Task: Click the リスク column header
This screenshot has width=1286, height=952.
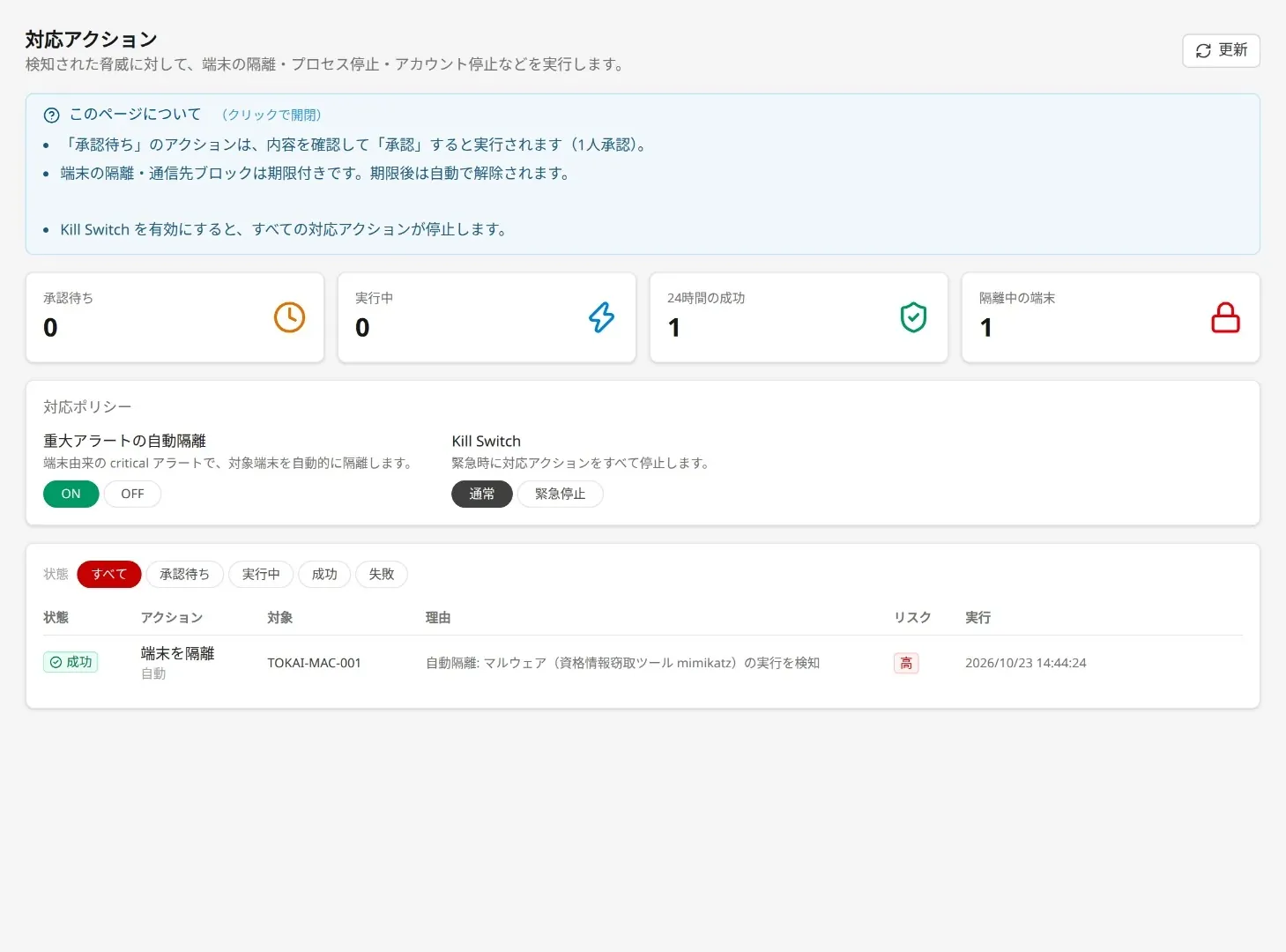Action: (912, 617)
